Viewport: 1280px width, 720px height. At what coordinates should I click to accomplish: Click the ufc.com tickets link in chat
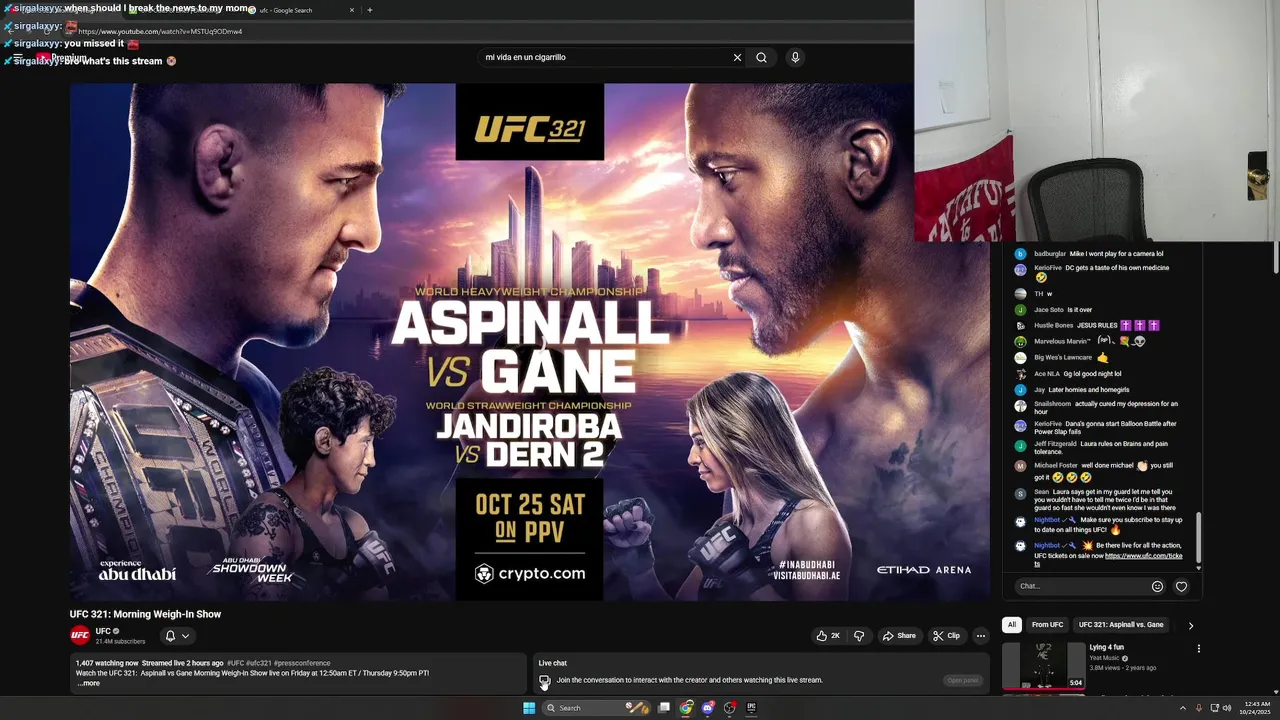point(1143,556)
